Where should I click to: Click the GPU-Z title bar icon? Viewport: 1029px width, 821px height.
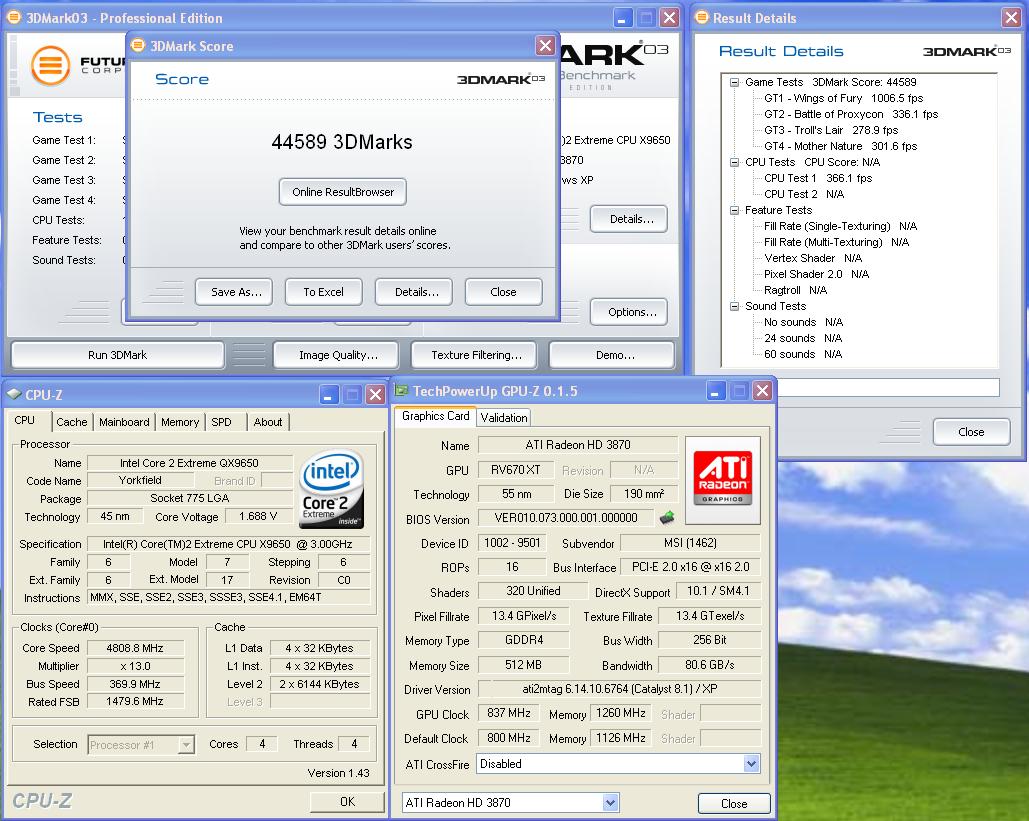[x=401, y=390]
